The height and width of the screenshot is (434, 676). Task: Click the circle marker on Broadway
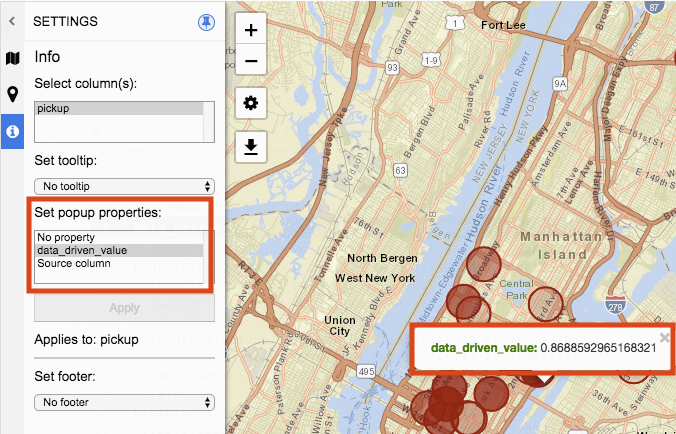tap(484, 264)
